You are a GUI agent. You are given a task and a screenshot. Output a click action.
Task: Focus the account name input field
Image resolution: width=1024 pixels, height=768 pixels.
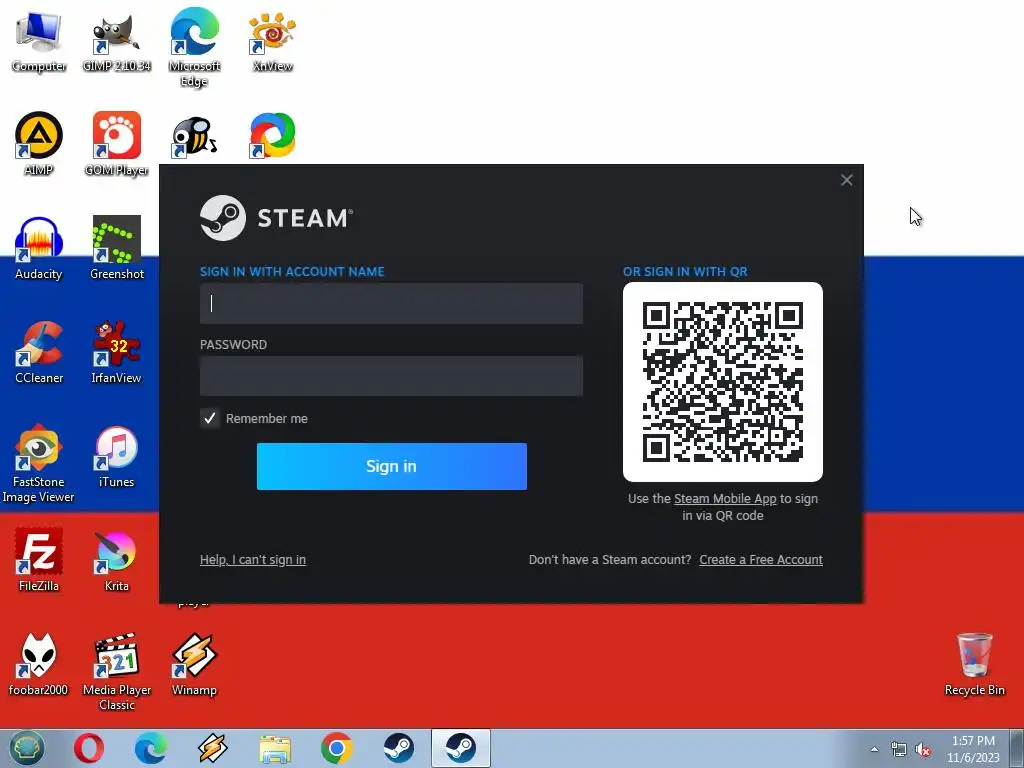[x=391, y=304]
